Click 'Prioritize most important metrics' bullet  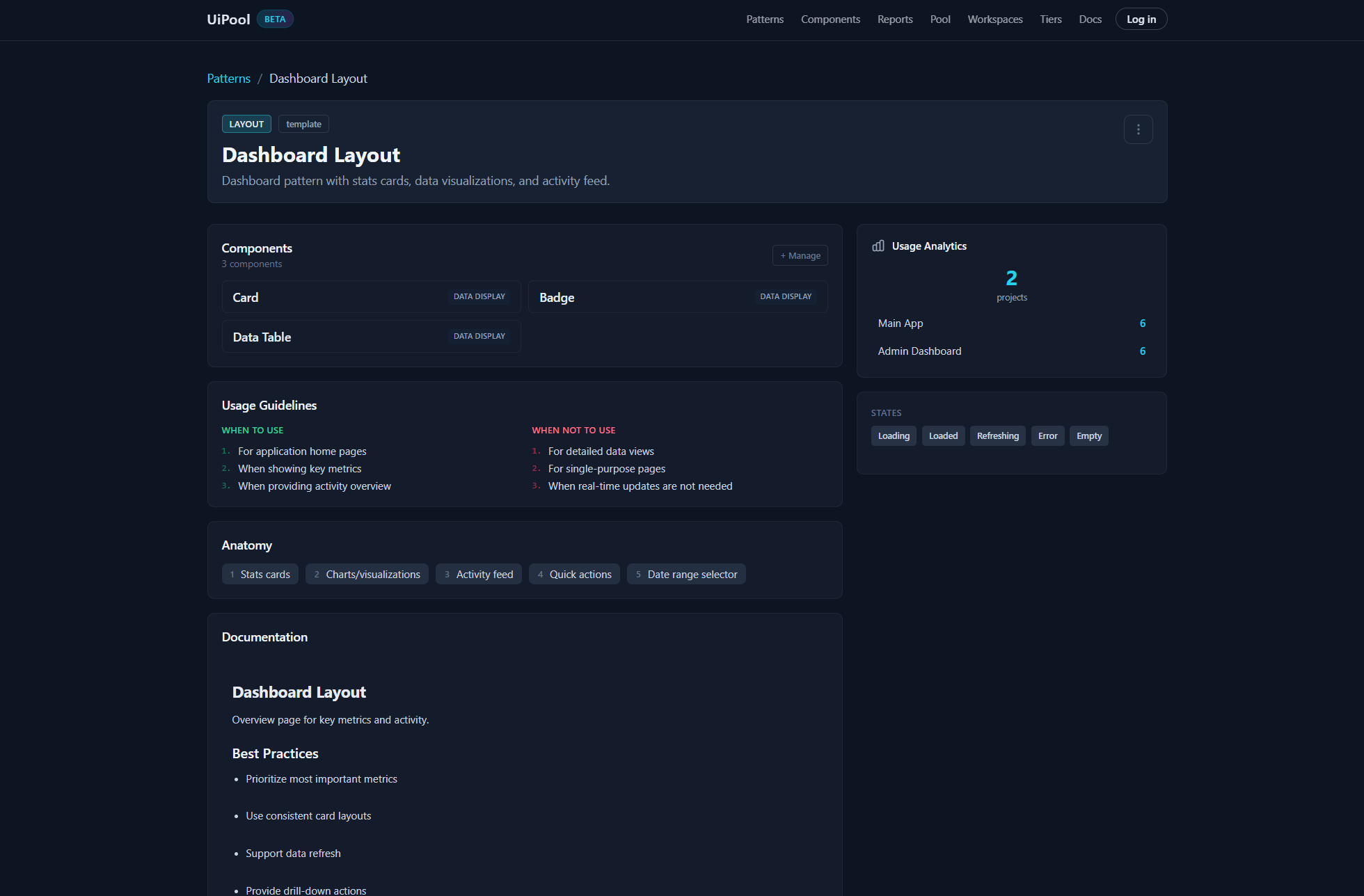pos(322,779)
